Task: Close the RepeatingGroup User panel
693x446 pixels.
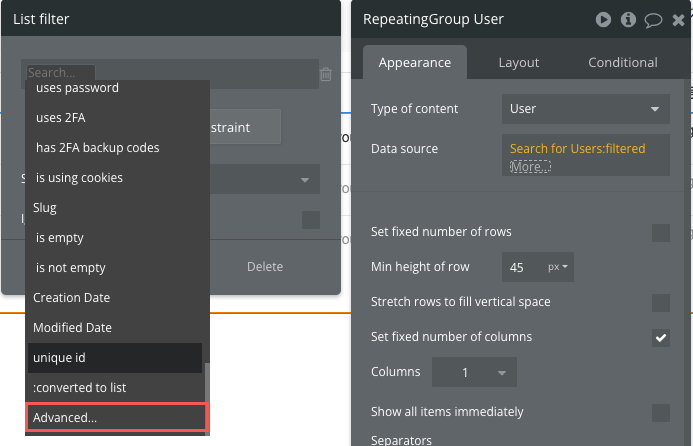Action: point(679,19)
